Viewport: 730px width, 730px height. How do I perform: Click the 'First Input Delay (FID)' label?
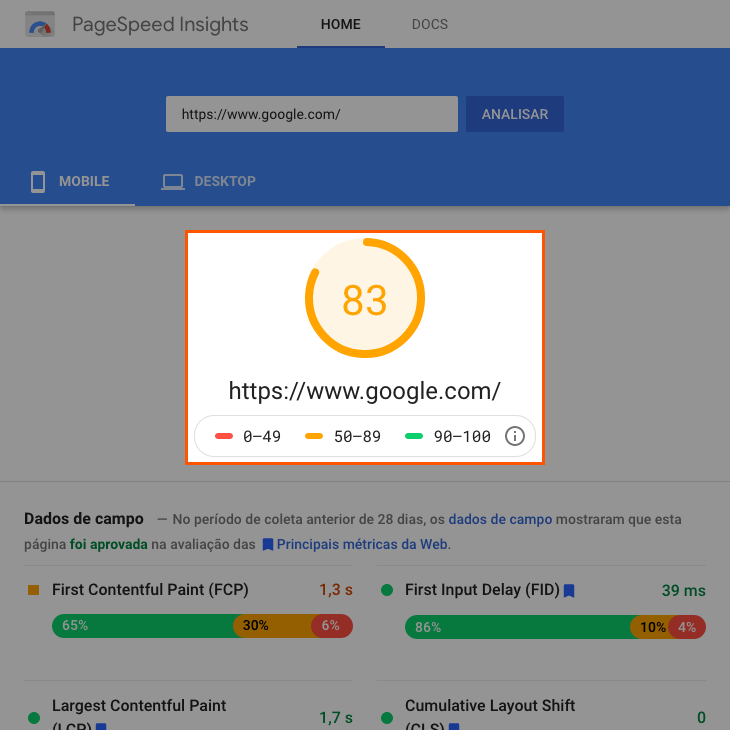[x=482, y=590]
